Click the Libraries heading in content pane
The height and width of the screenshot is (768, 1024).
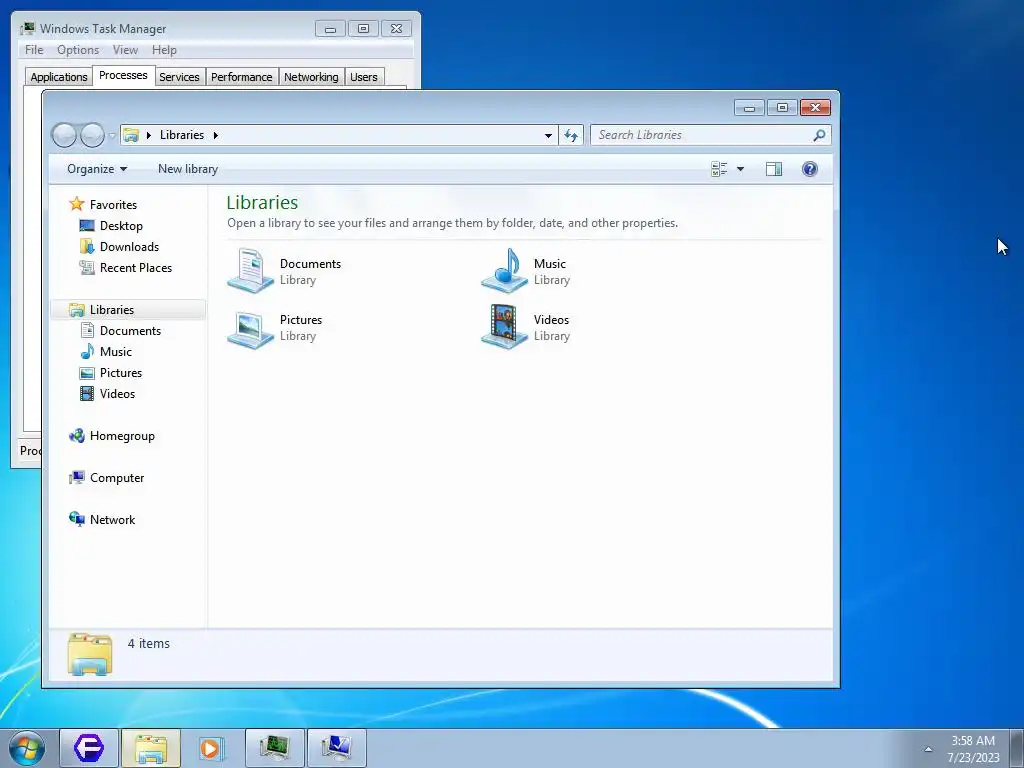click(263, 202)
